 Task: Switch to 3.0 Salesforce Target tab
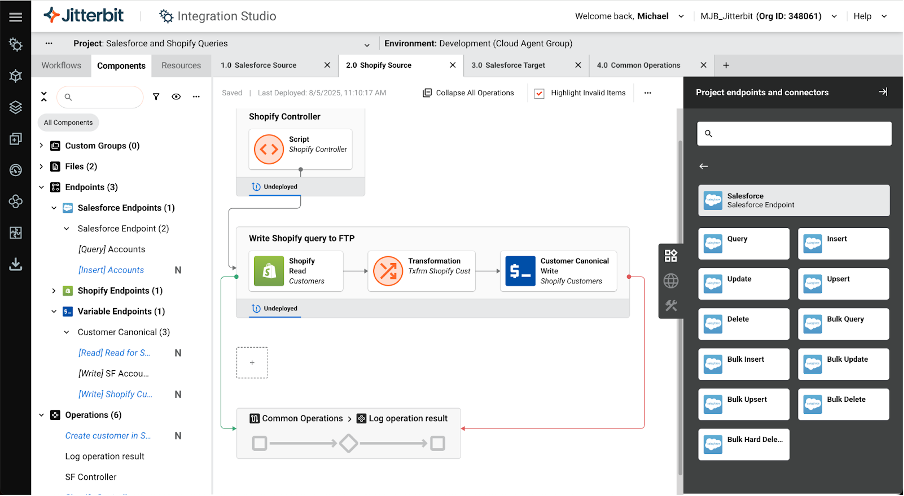pos(509,65)
